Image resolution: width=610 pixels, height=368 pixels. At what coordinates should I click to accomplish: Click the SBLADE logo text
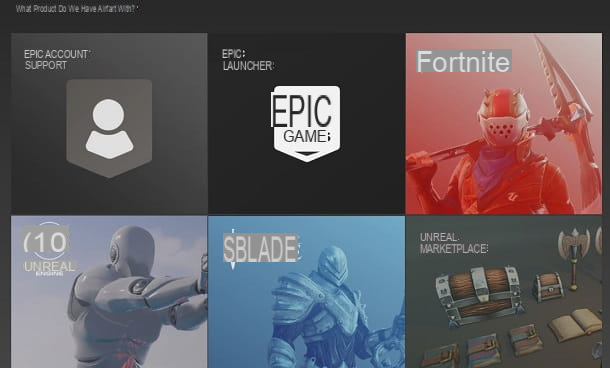[261, 249]
